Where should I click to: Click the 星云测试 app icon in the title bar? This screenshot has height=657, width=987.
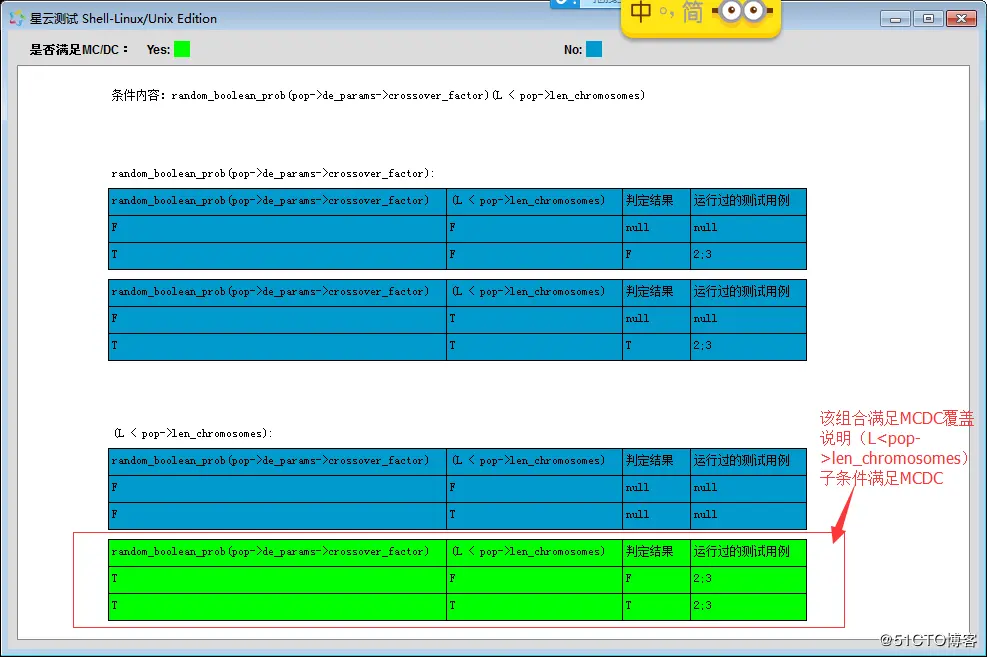pos(16,19)
